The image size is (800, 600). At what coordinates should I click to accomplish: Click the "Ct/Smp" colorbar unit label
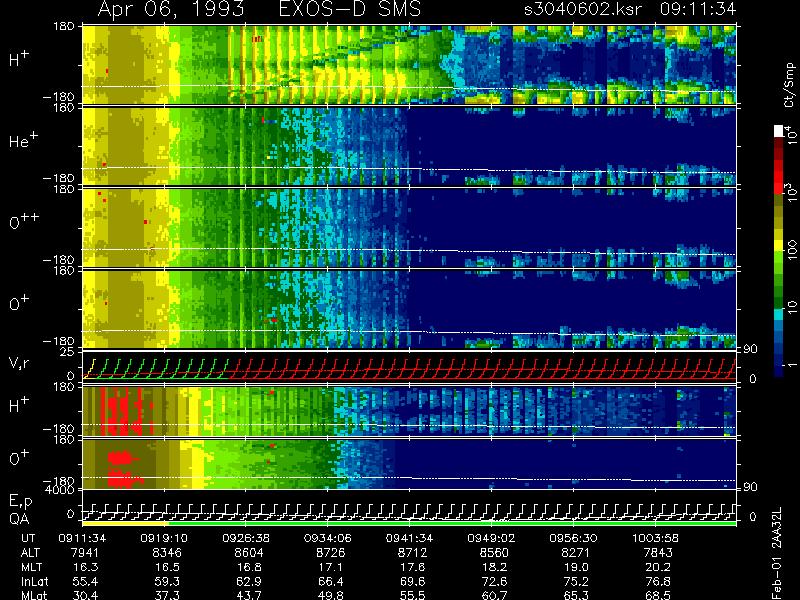coord(789,85)
